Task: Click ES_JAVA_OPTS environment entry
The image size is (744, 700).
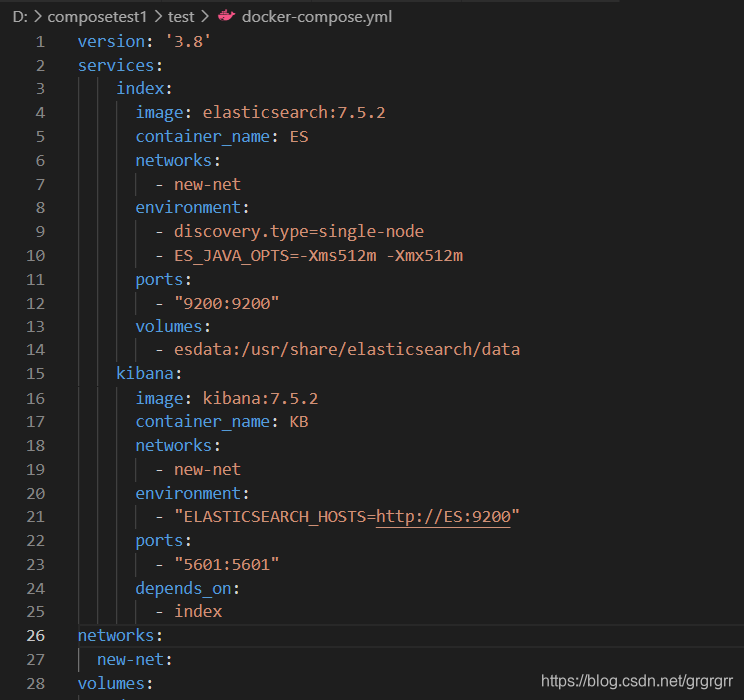Action: 318,255
